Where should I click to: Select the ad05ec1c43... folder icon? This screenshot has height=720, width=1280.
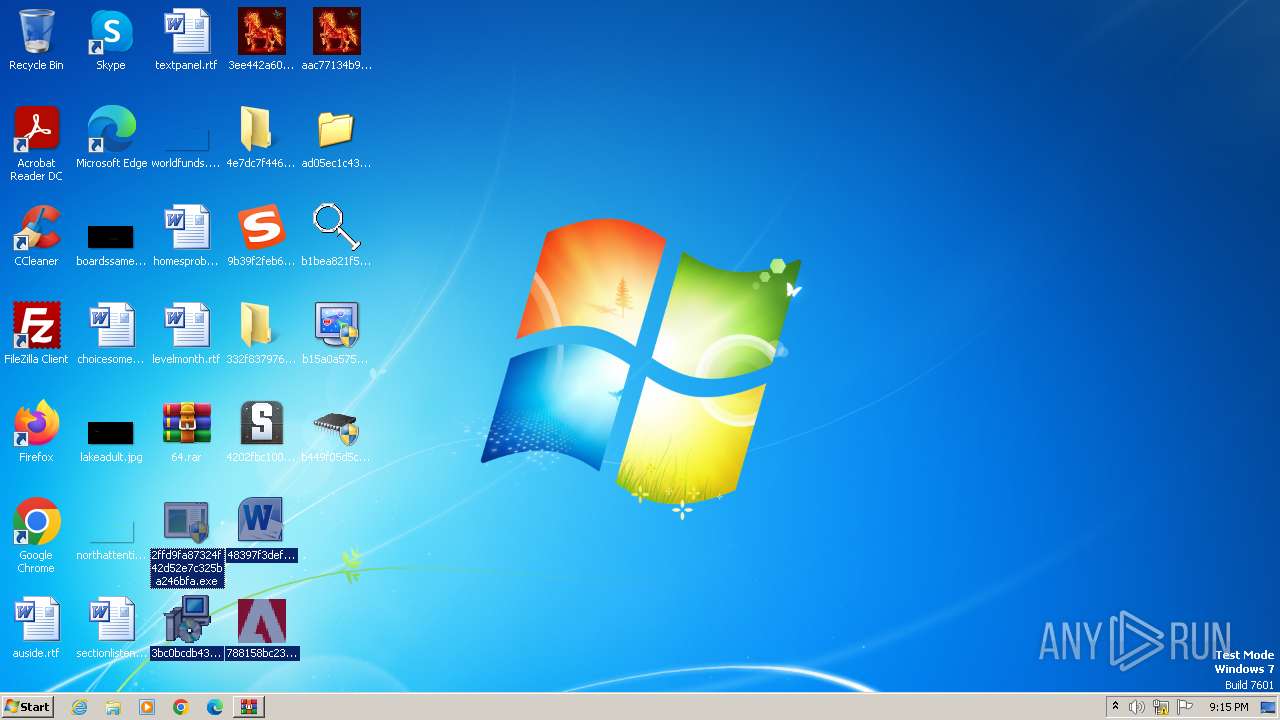click(336, 138)
